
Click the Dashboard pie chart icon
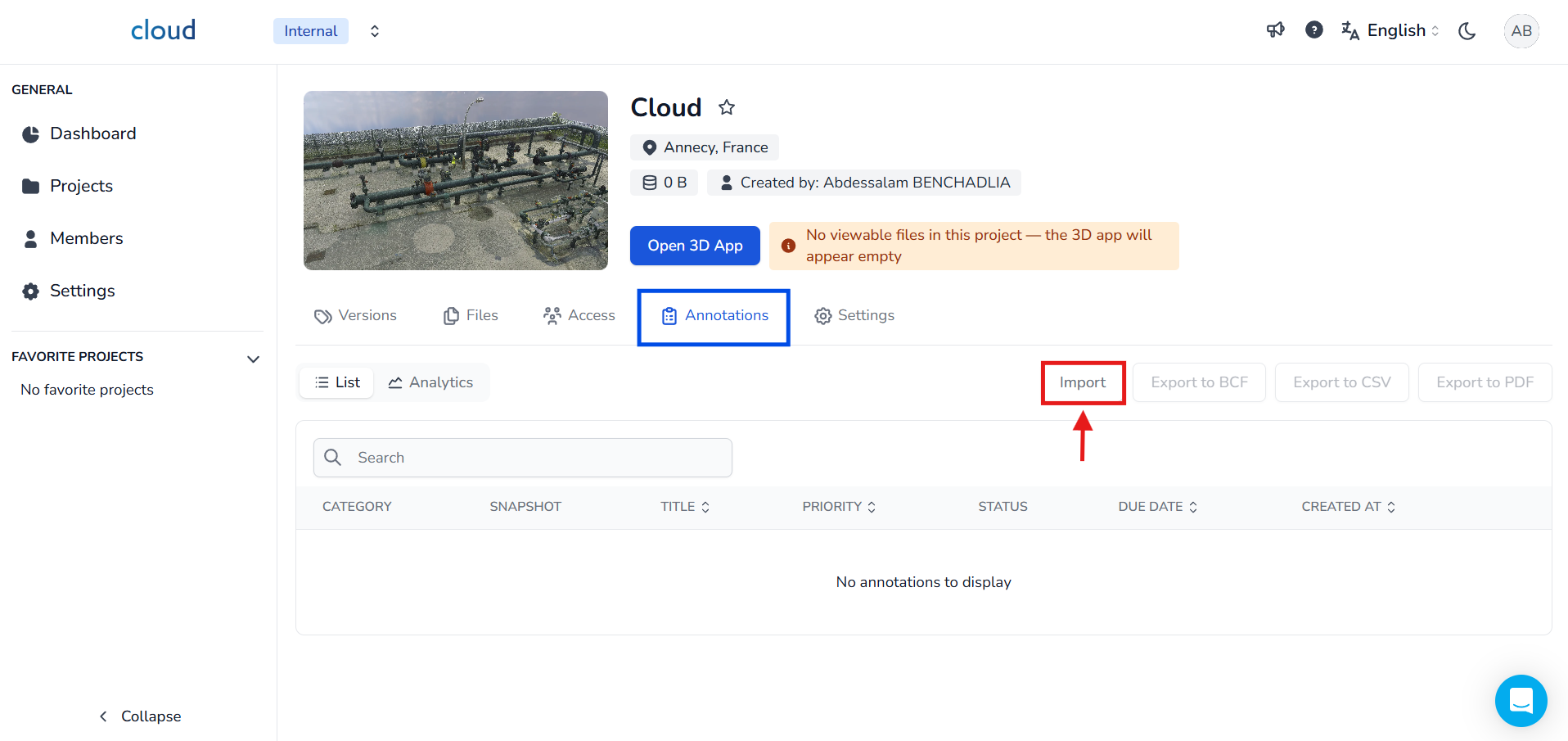coord(31,134)
